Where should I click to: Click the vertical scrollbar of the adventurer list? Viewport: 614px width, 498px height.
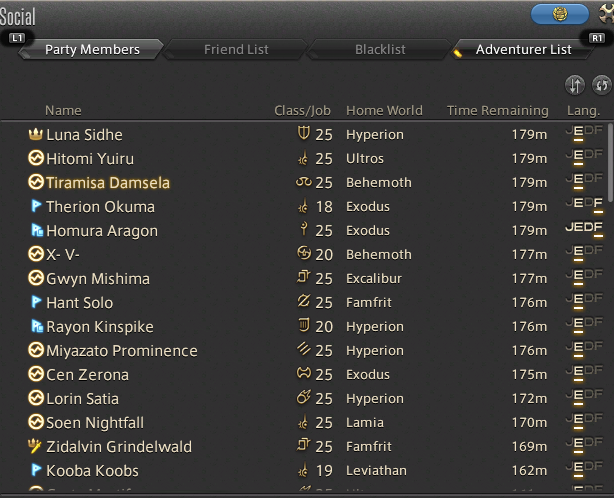[x=610, y=306]
